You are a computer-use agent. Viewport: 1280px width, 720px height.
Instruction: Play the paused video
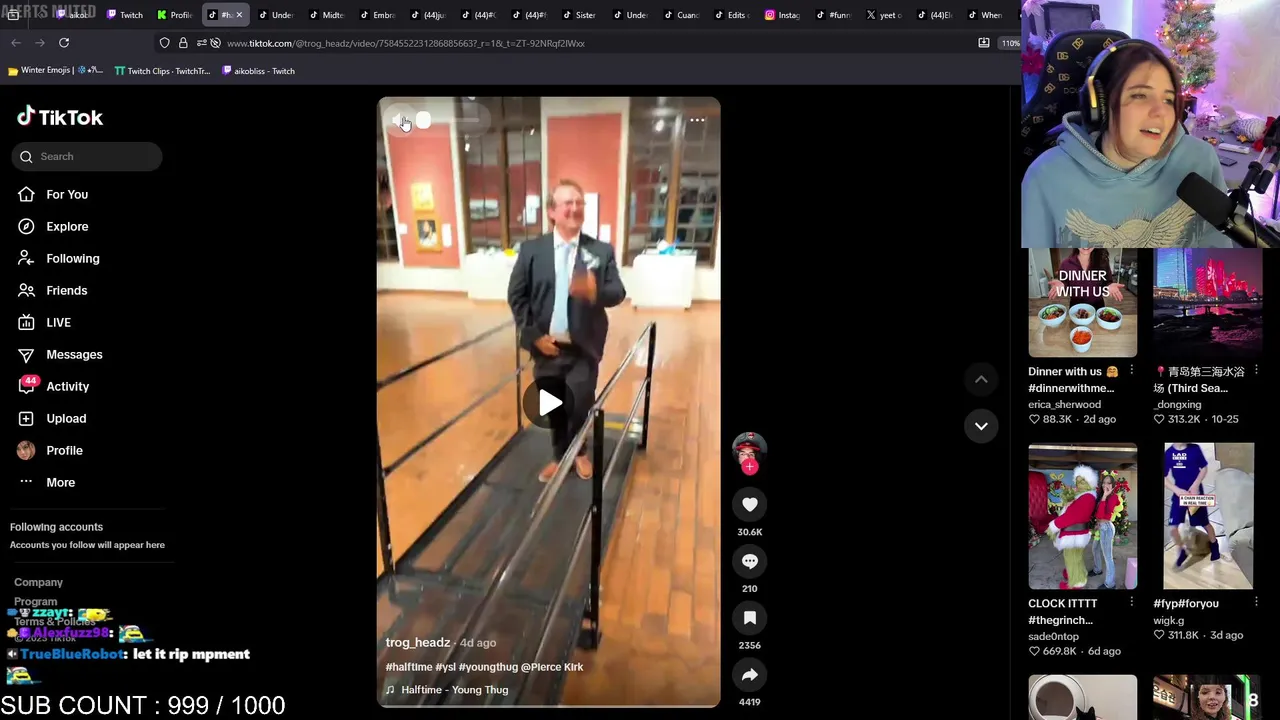coord(549,403)
